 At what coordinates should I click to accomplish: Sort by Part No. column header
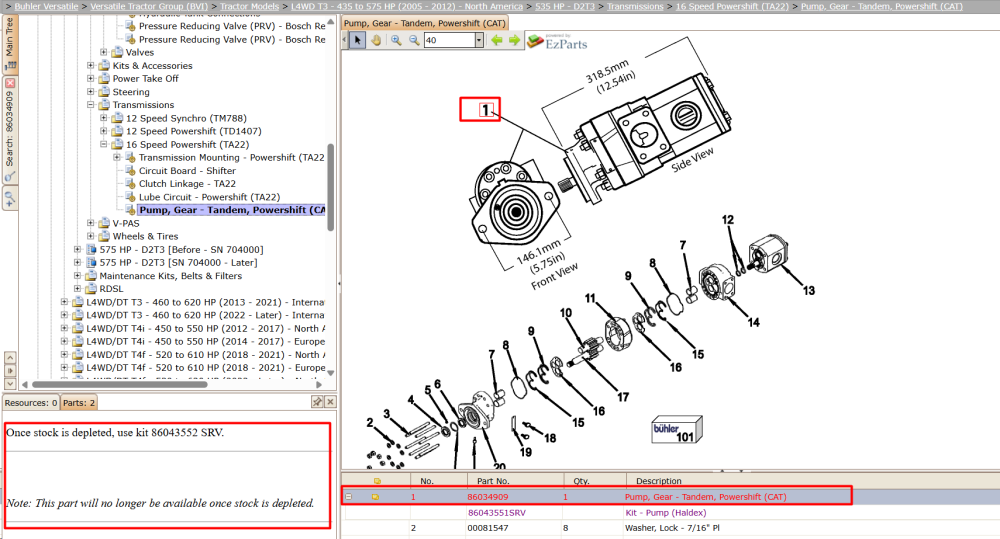(x=516, y=481)
